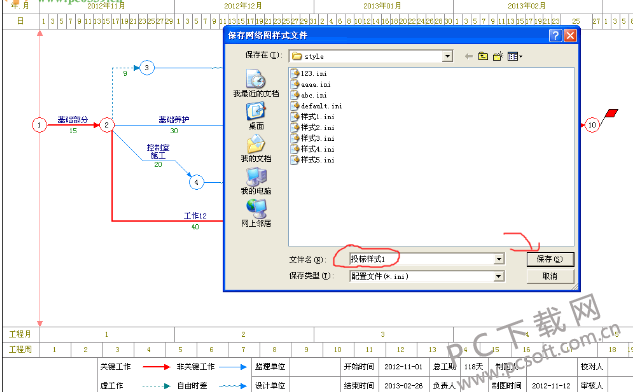Screen dimensions: 633x392
Task: Select default.ini in the file list
Action: 316,106
